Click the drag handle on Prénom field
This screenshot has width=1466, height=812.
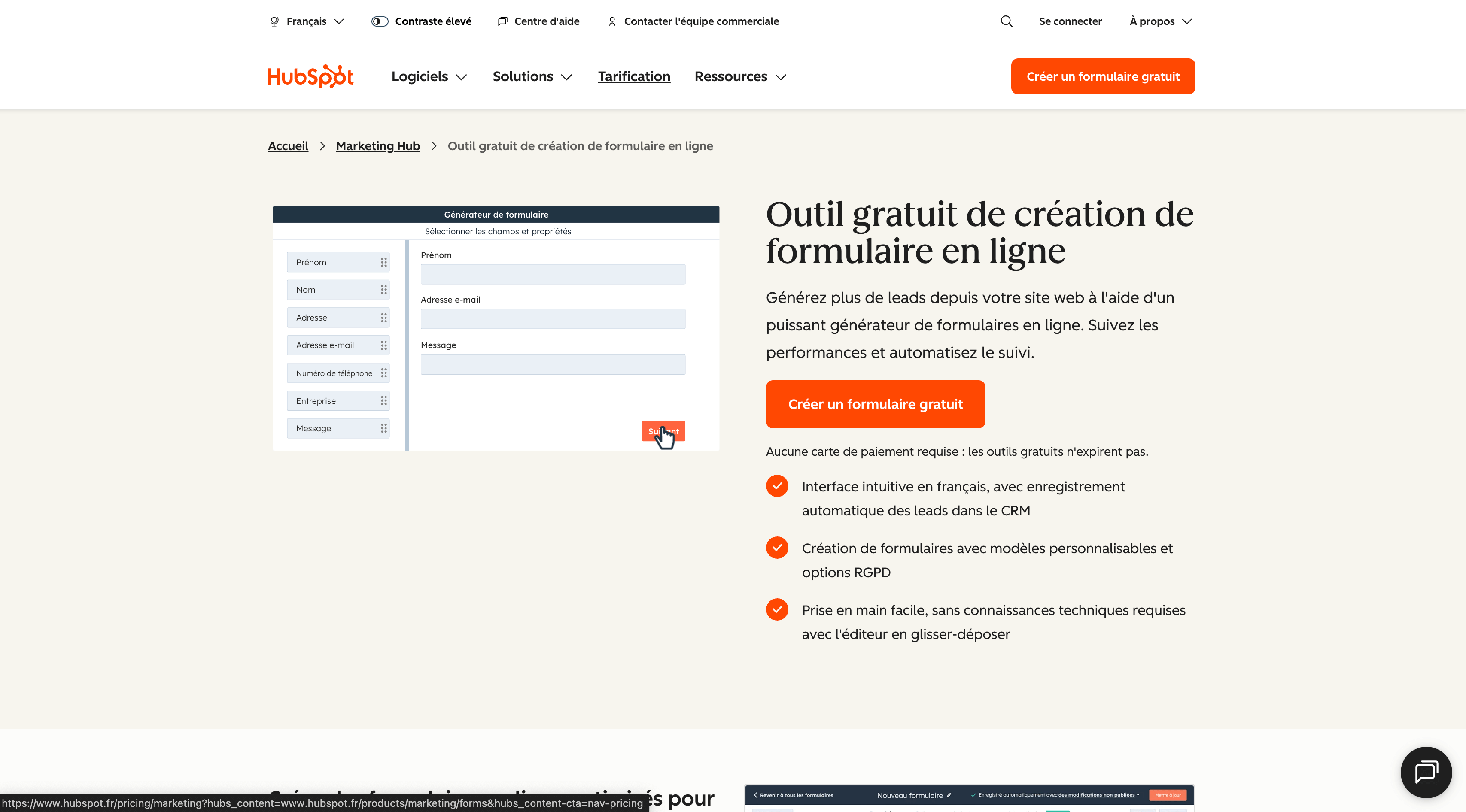click(383, 262)
